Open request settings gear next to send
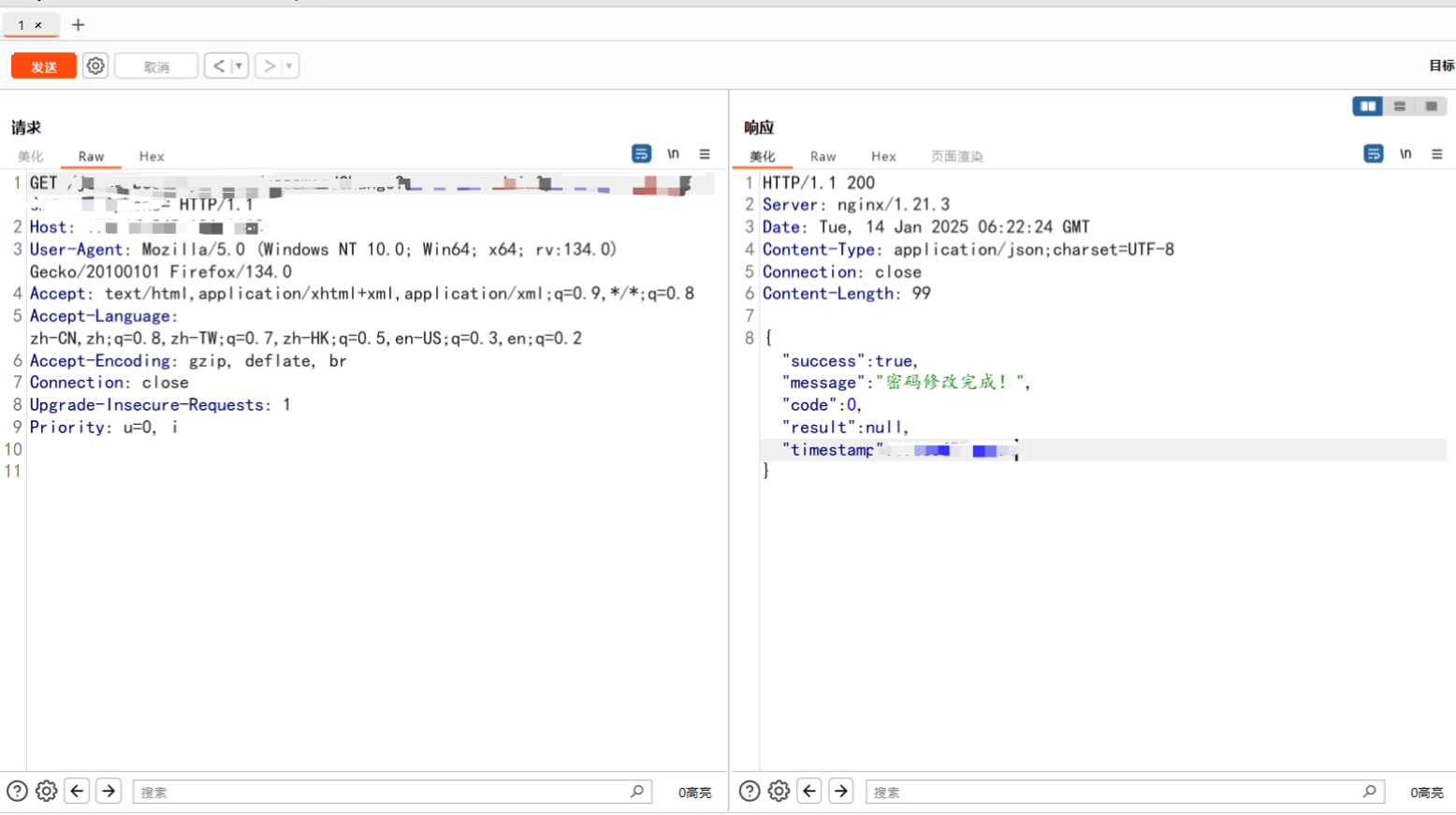This screenshot has width=1456, height=815. point(95,65)
